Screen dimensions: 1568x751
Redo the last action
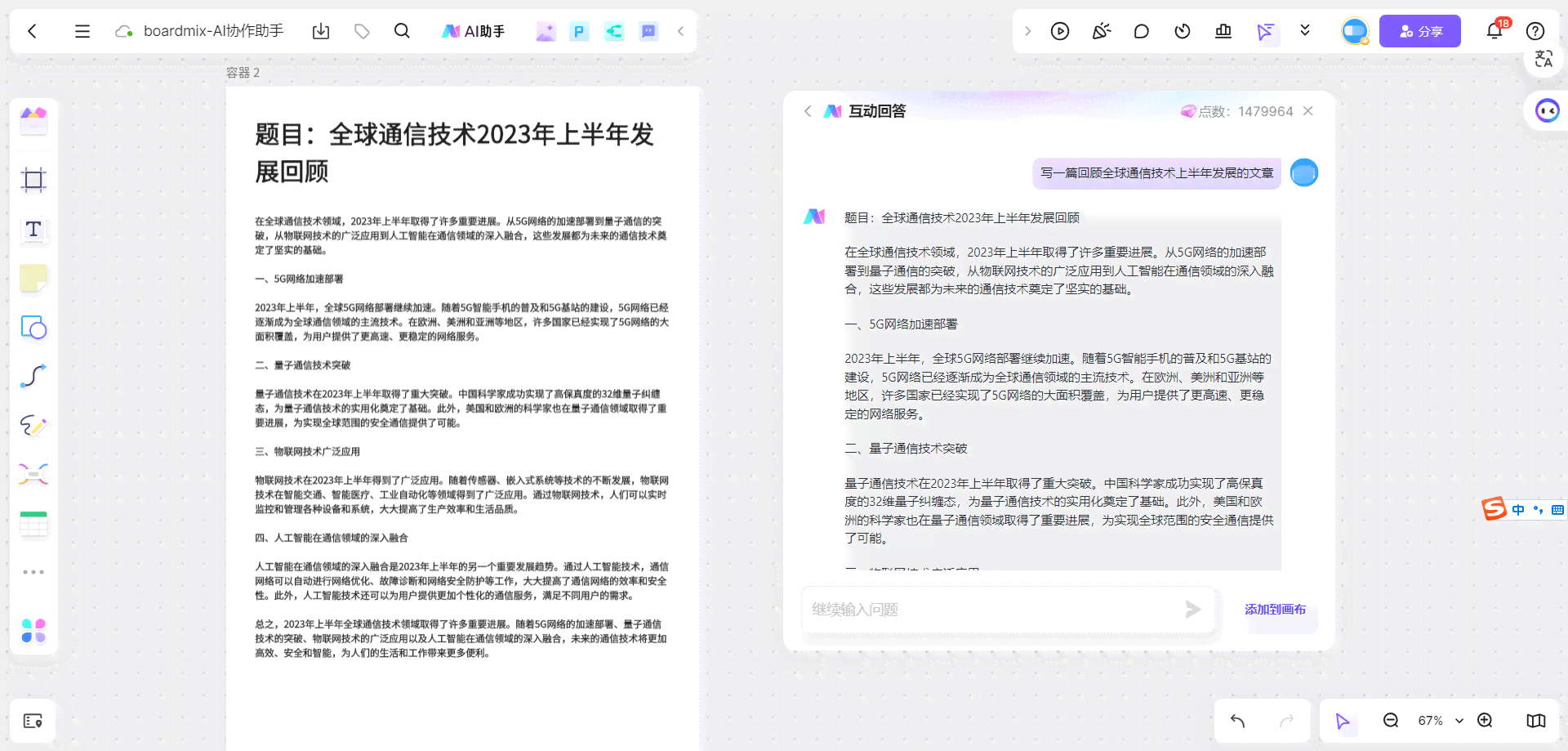click(1287, 721)
